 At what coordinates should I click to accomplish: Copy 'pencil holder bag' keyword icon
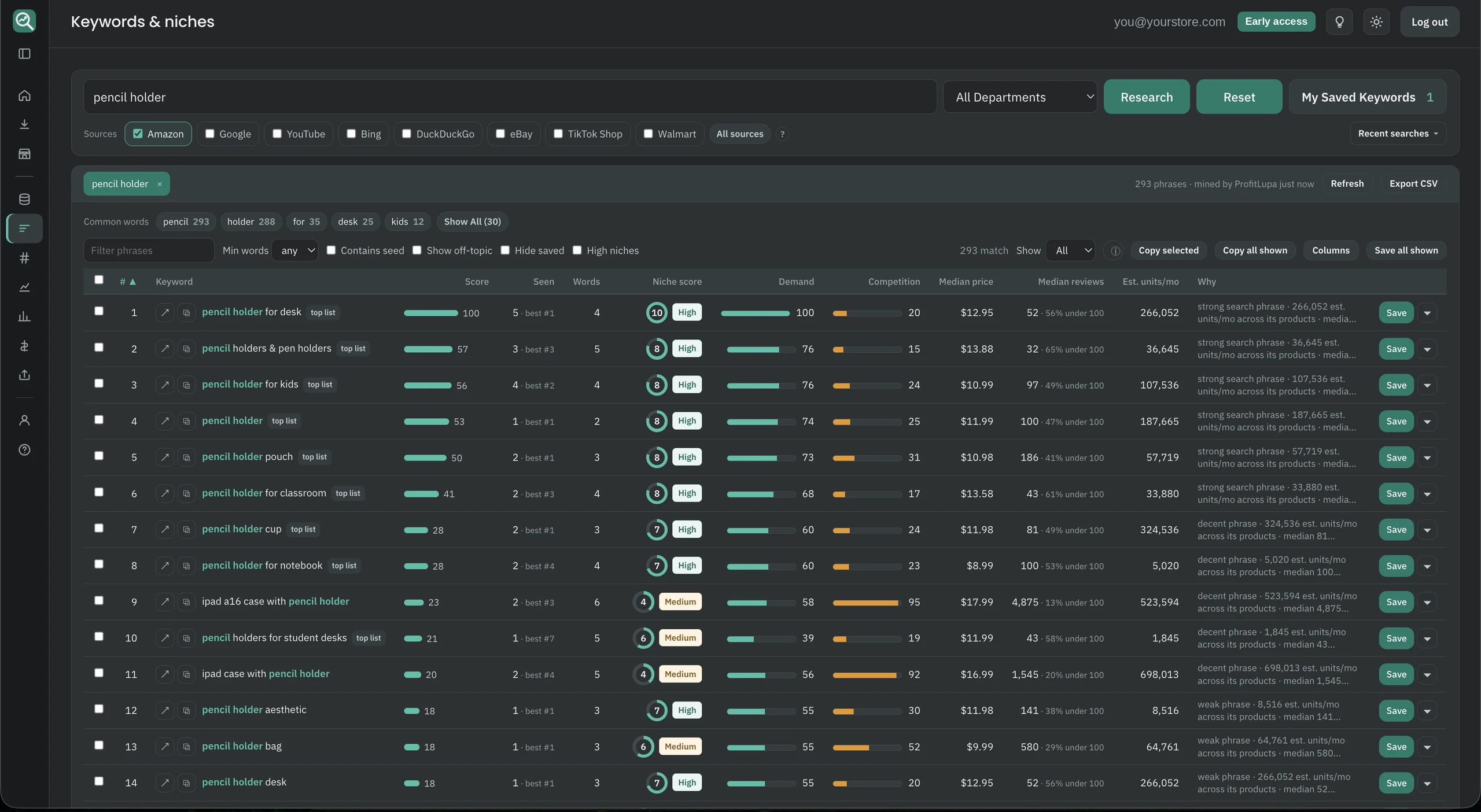tap(186, 747)
